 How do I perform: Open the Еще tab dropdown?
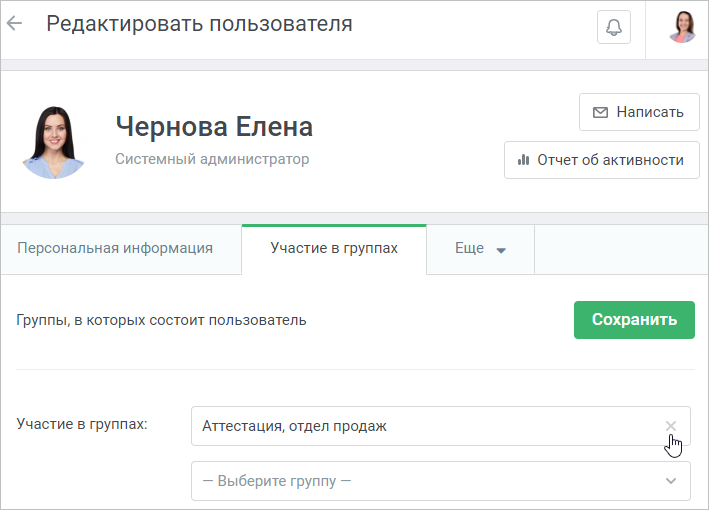click(480, 250)
